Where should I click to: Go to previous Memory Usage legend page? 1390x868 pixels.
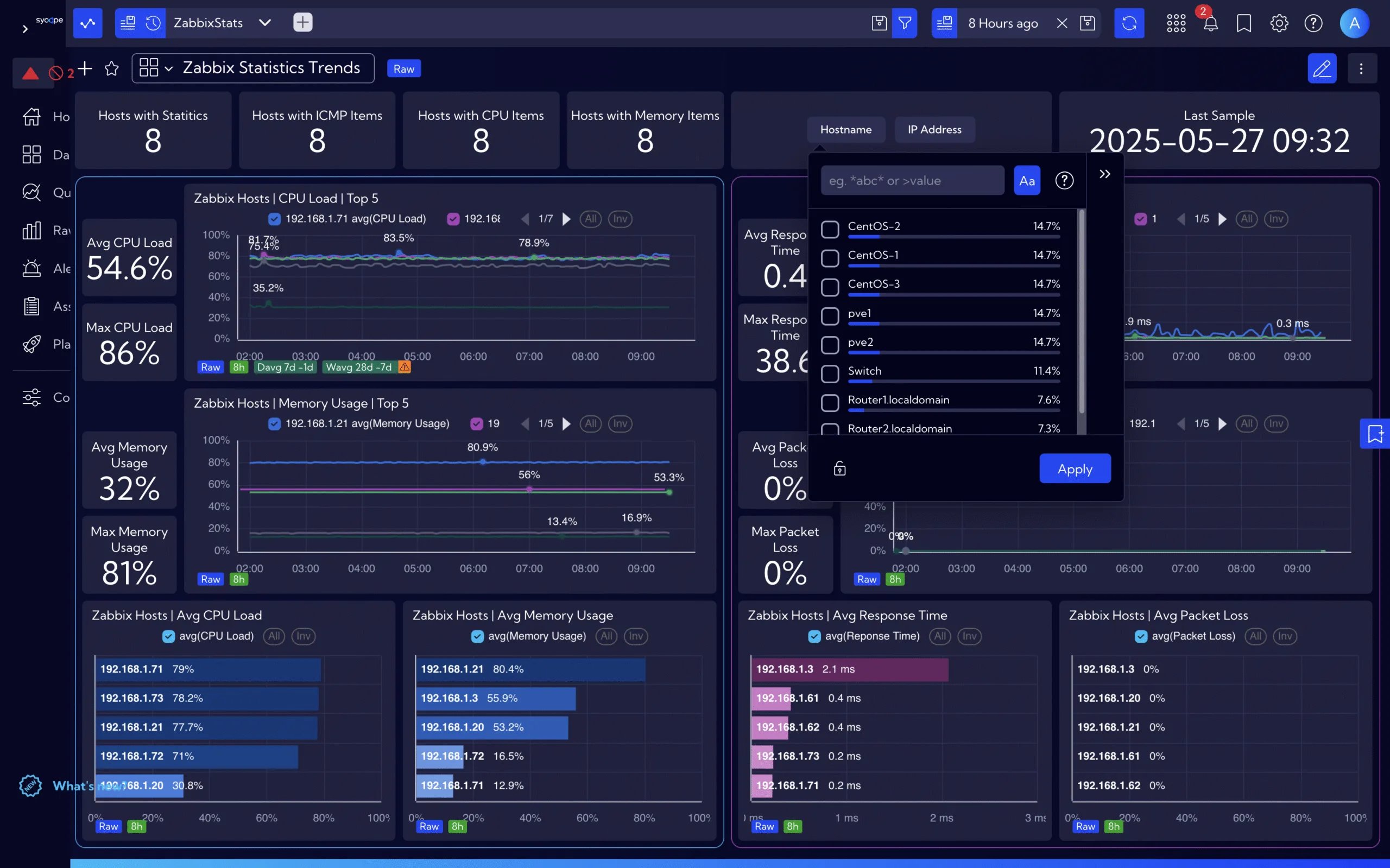tap(525, 423)
